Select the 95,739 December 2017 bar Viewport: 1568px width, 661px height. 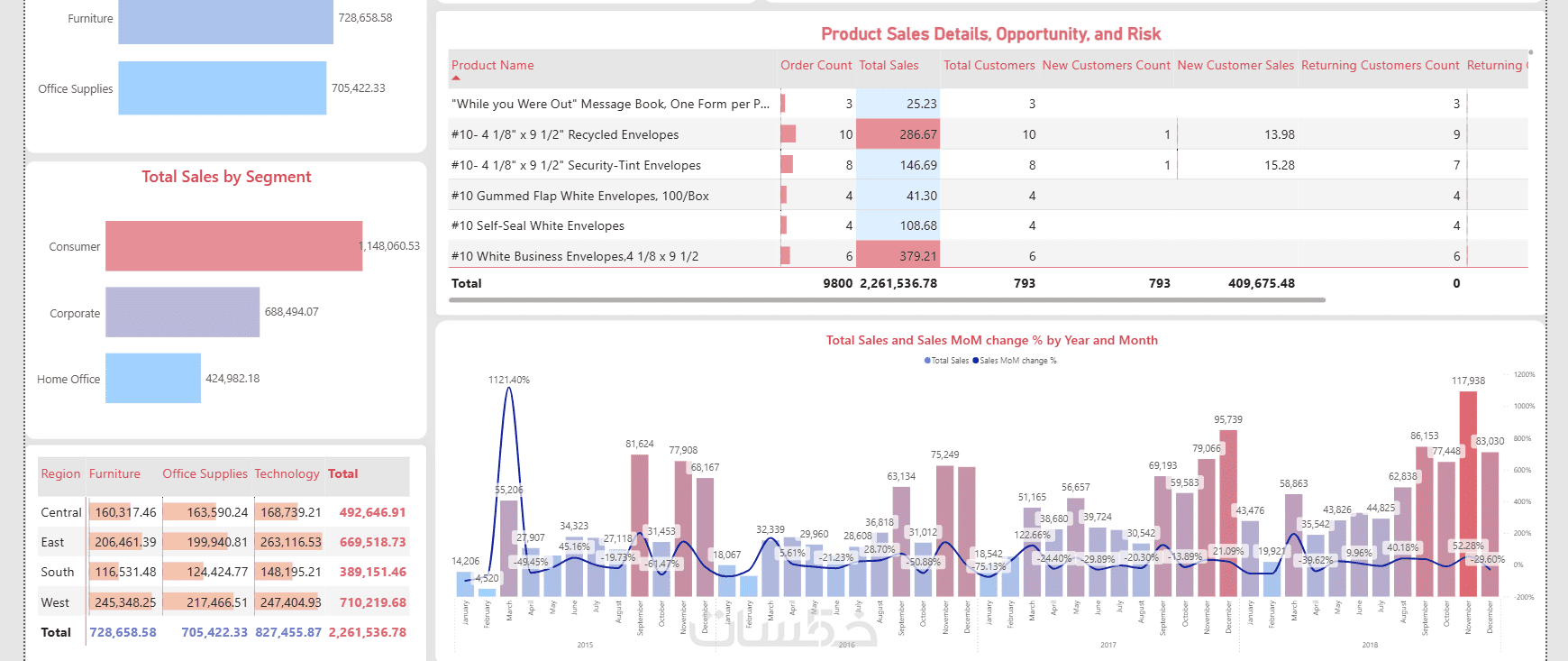1227,512
